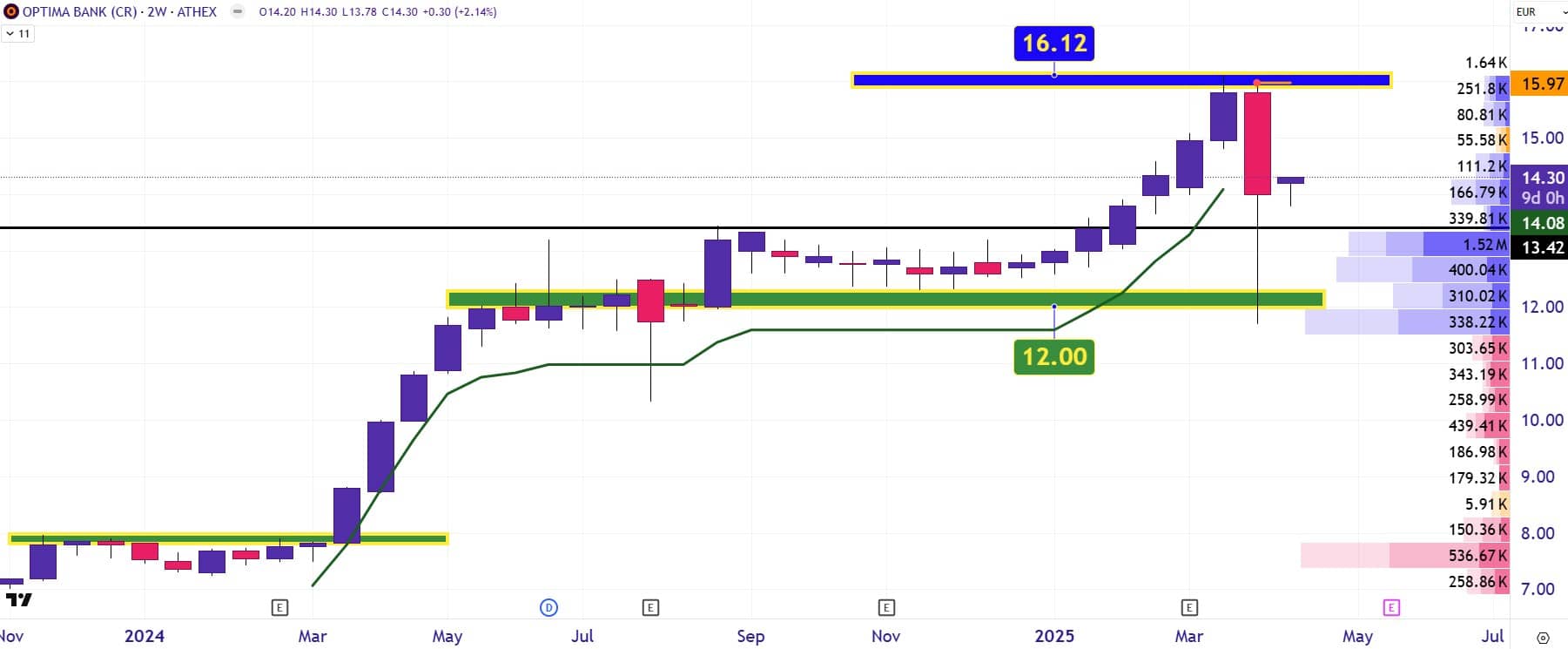The width and height of the screenshot is (1568, 649).
Task: Select the lower green rectangle near 8.00
Action: tap(228, 538)
